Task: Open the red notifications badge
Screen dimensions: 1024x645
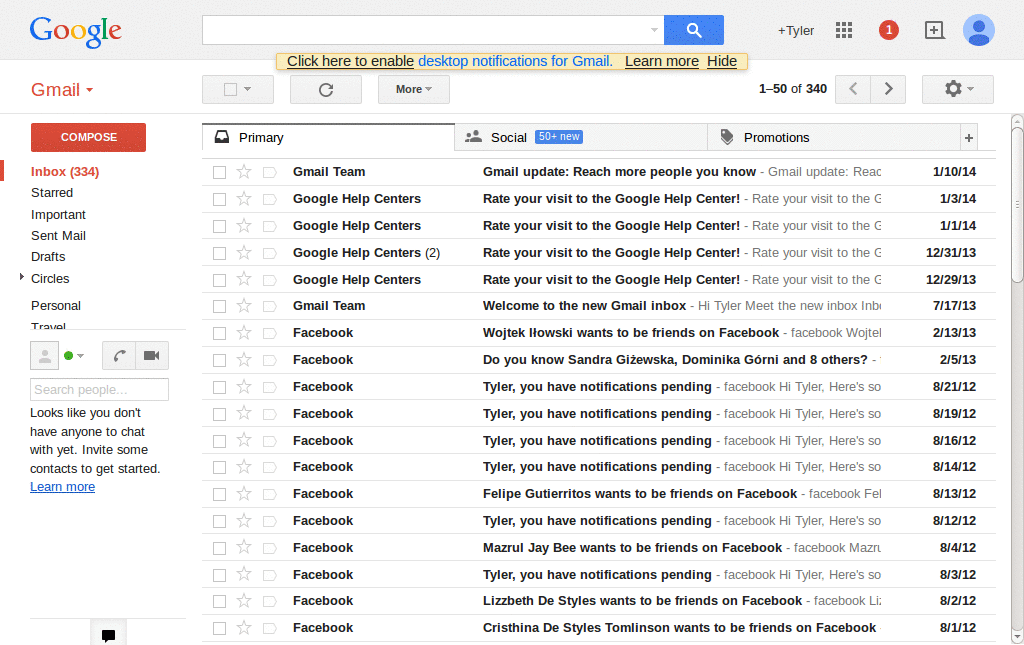Action: (x=888, y=30)
